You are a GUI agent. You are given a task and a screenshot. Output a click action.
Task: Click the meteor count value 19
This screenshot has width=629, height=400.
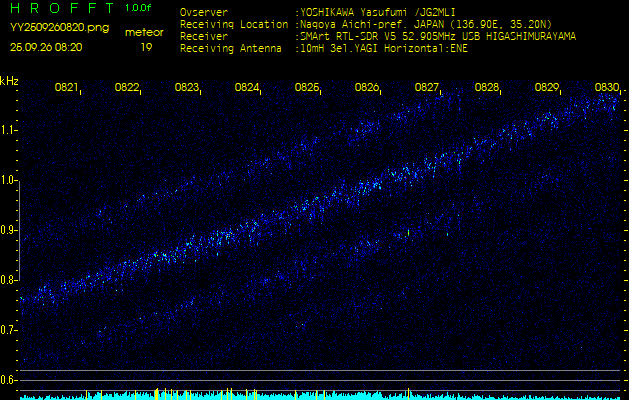click(x=146, y=47)
